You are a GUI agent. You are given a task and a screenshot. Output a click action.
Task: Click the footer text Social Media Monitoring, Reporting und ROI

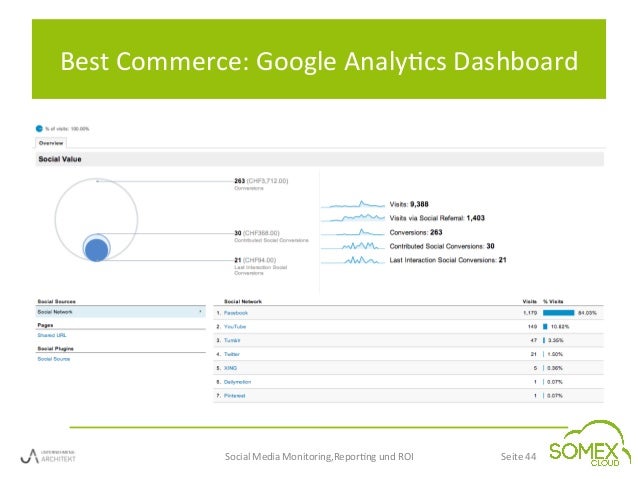coord(319,457)
